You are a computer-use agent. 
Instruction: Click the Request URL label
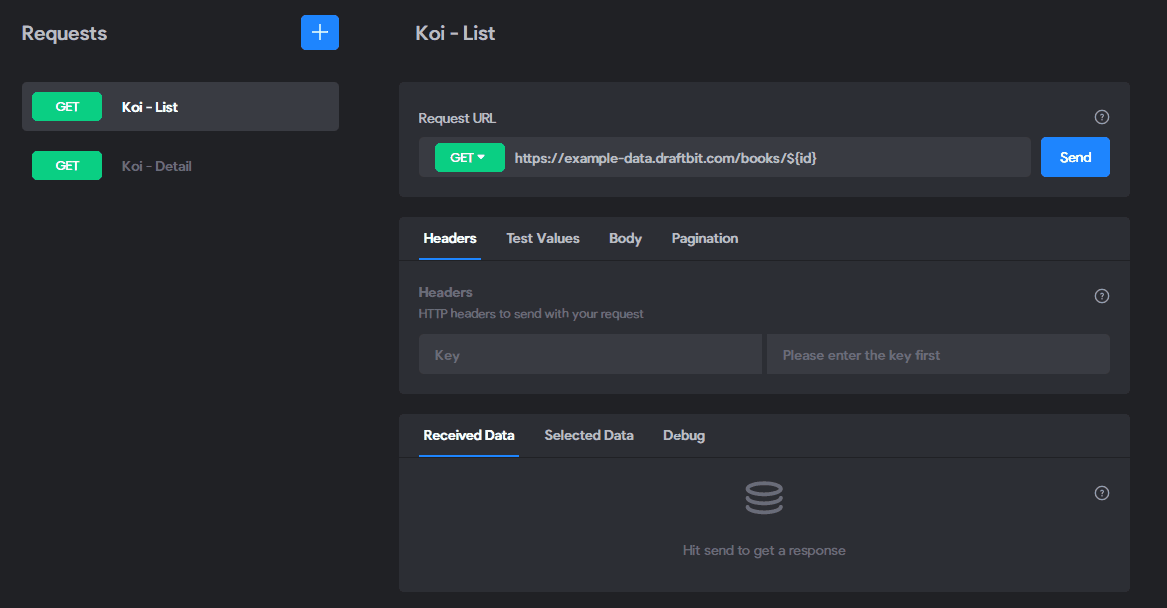click(457, 118)
